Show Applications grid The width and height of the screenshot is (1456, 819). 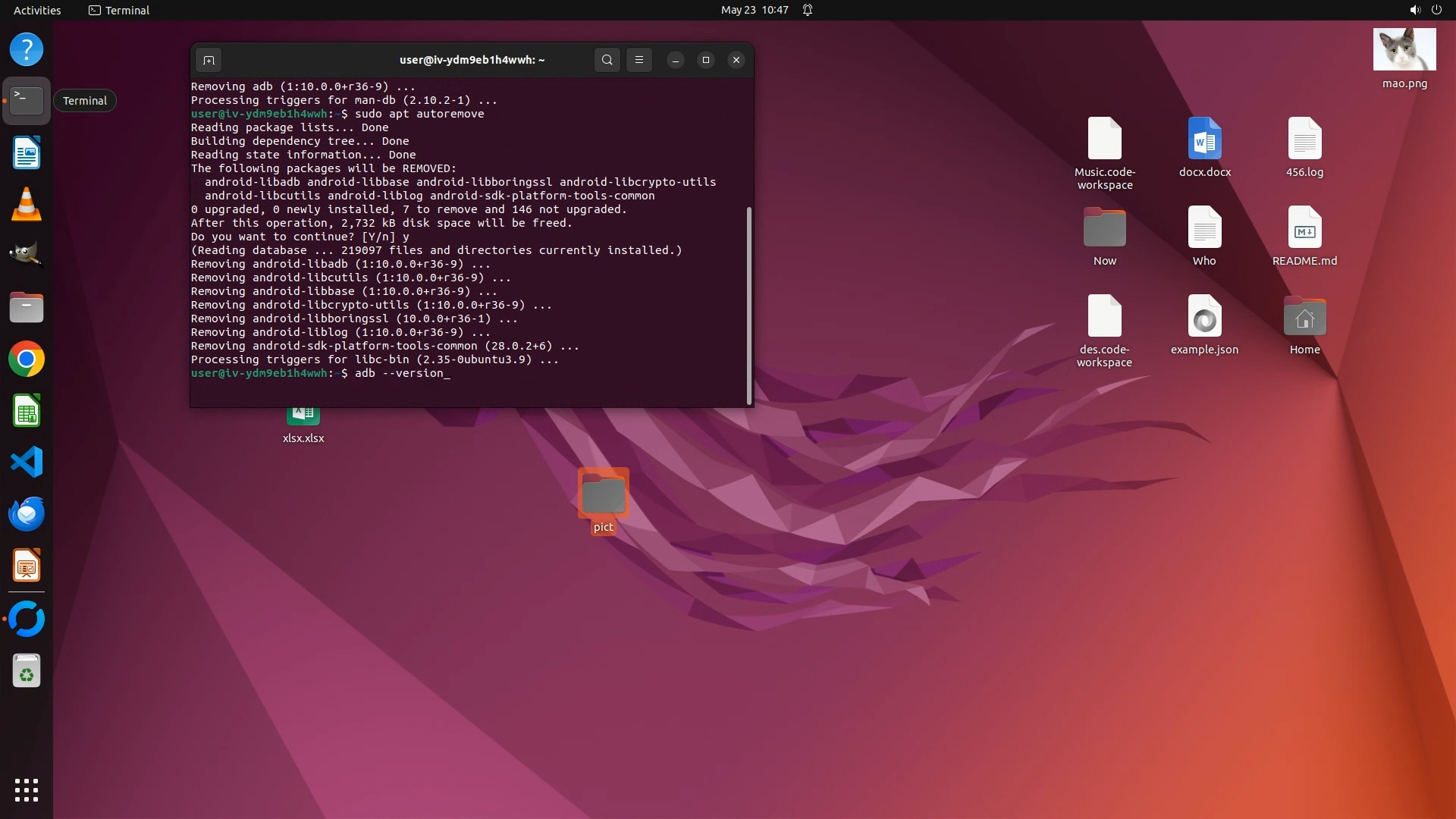coord(27,790)
